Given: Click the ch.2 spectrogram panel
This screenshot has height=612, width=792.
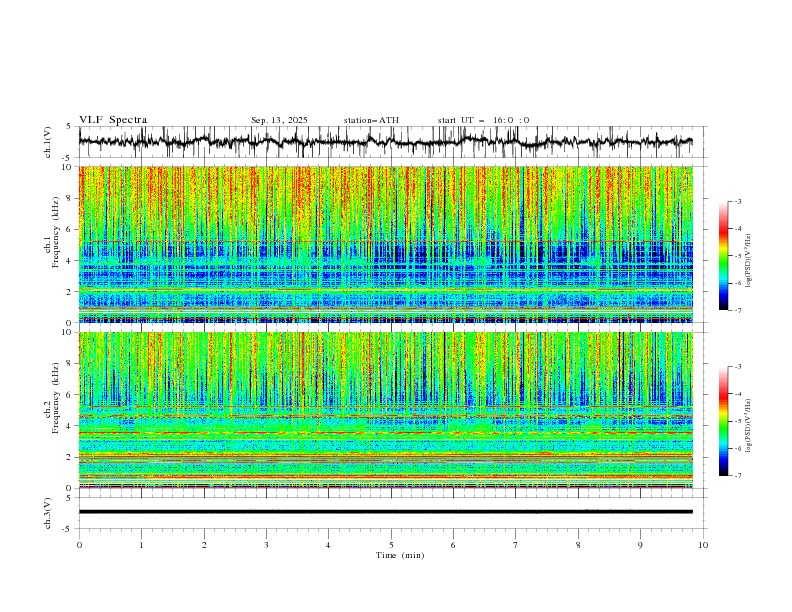Looking at the screenshot, I should 386,410.
